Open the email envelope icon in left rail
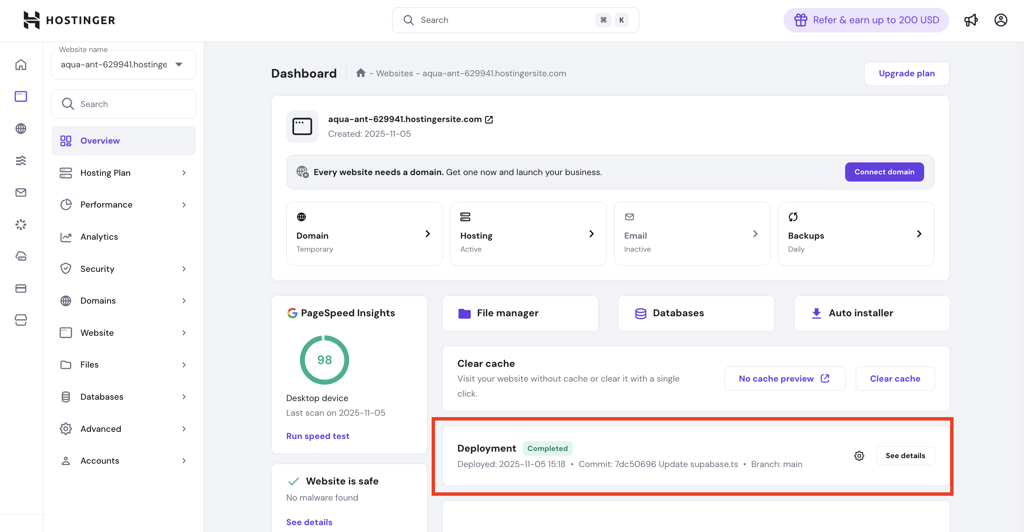This screenshot has width=1024, height=532. [x=21, y=193]
